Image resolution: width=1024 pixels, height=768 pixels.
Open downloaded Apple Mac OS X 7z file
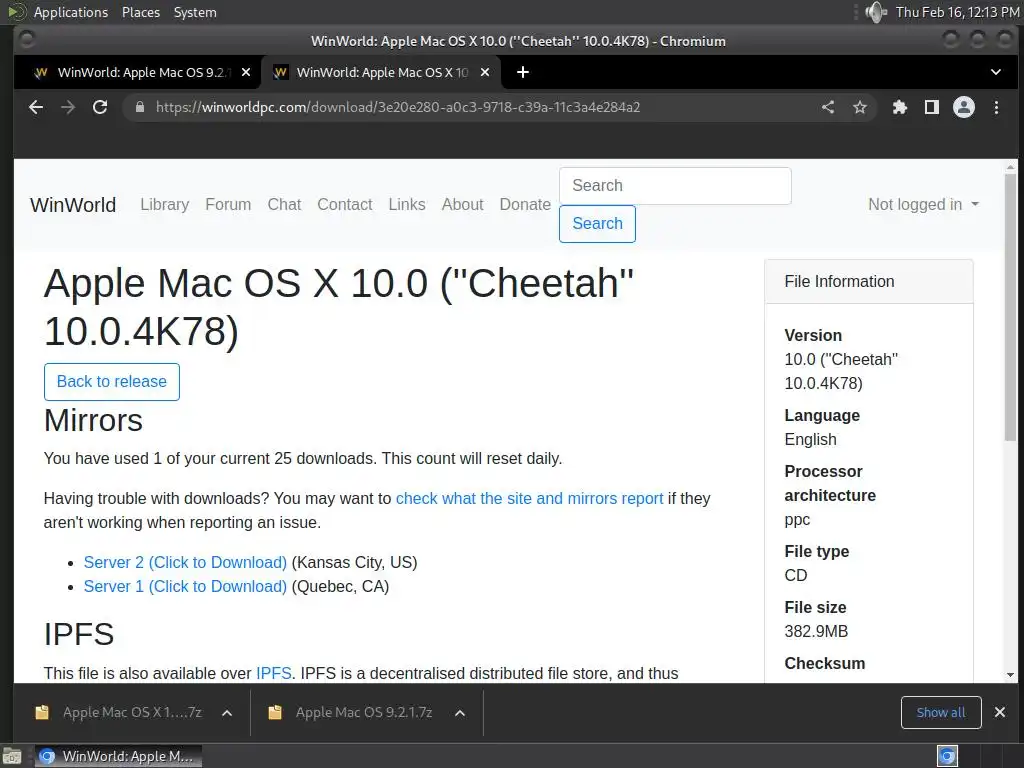click(119, 712)
